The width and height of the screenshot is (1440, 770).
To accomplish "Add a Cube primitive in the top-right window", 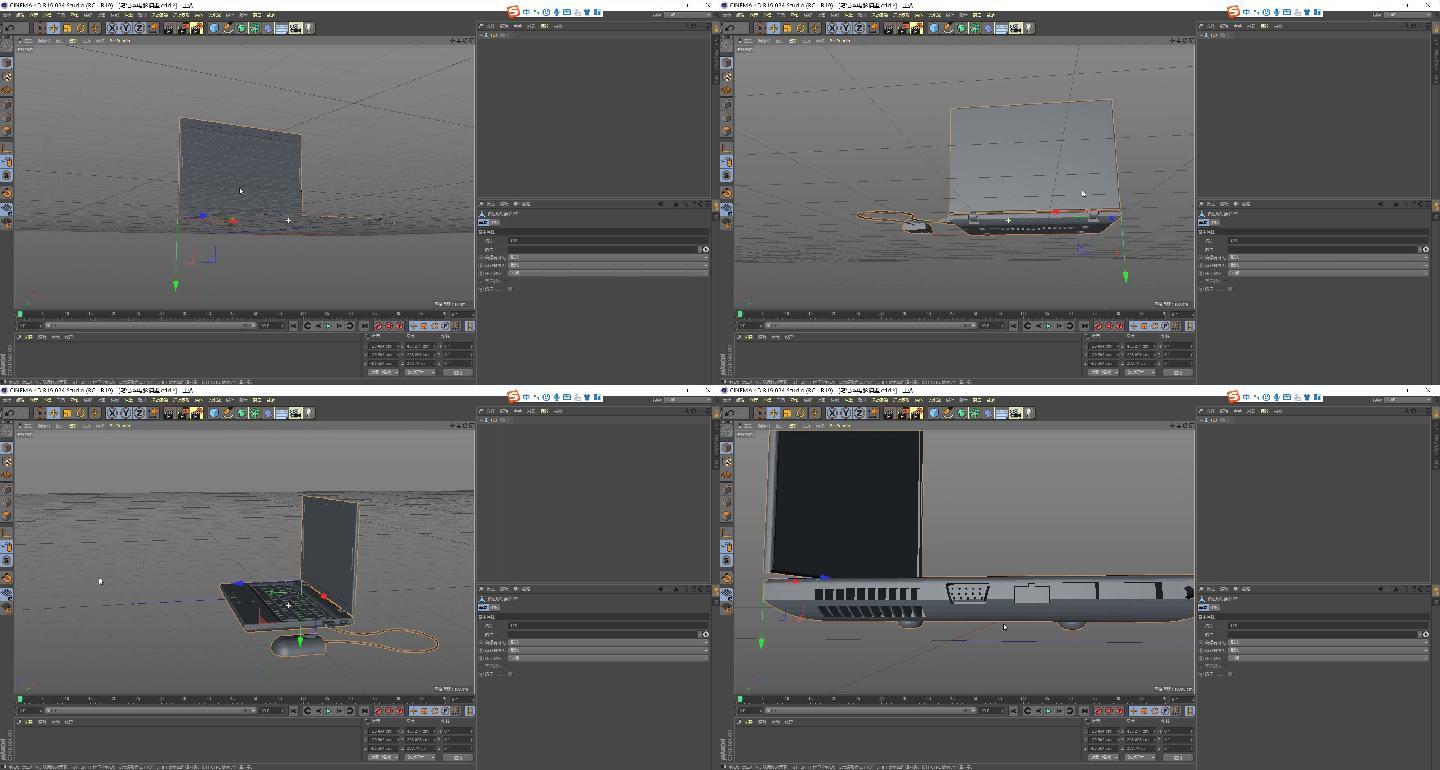I will [933, 28].
